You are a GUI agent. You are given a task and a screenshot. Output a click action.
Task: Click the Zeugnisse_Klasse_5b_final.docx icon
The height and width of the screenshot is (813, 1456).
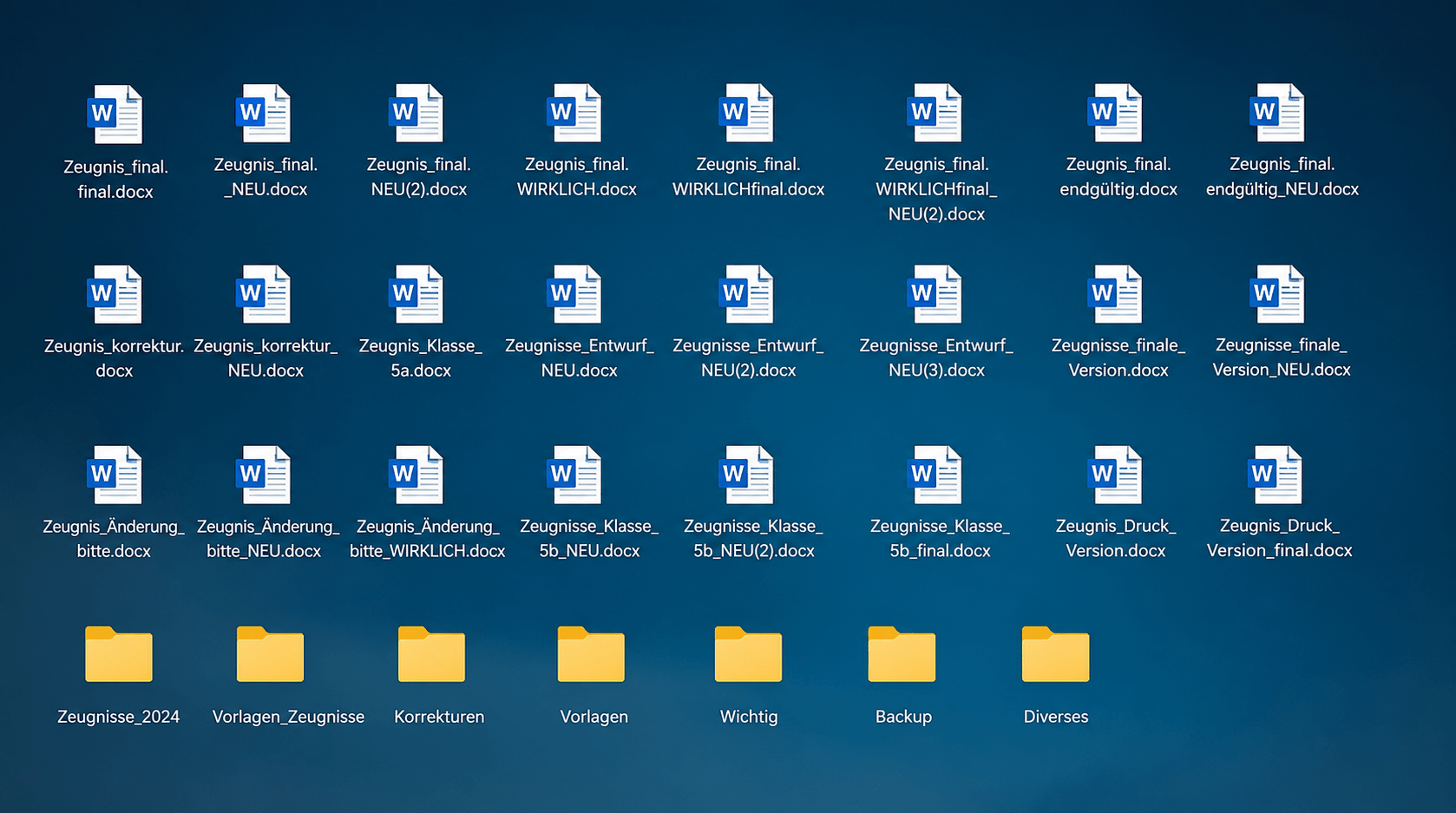coord(935,475)
